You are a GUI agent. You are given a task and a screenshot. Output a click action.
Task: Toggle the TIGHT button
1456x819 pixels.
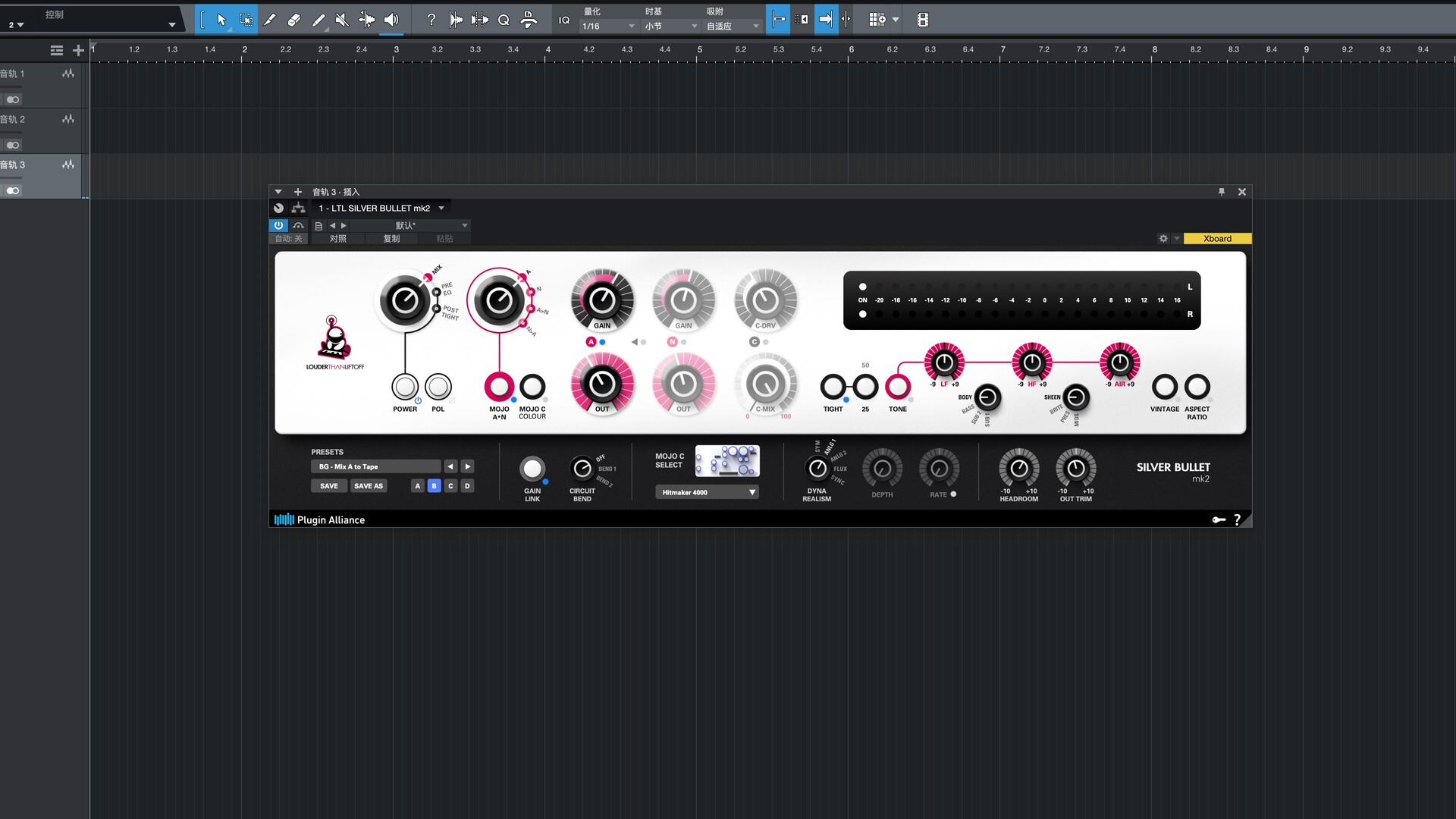click(x=833, y=387)
